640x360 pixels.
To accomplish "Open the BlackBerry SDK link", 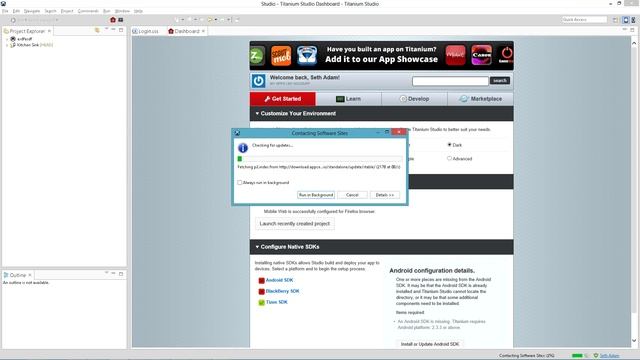I will (x=282, y=291).
